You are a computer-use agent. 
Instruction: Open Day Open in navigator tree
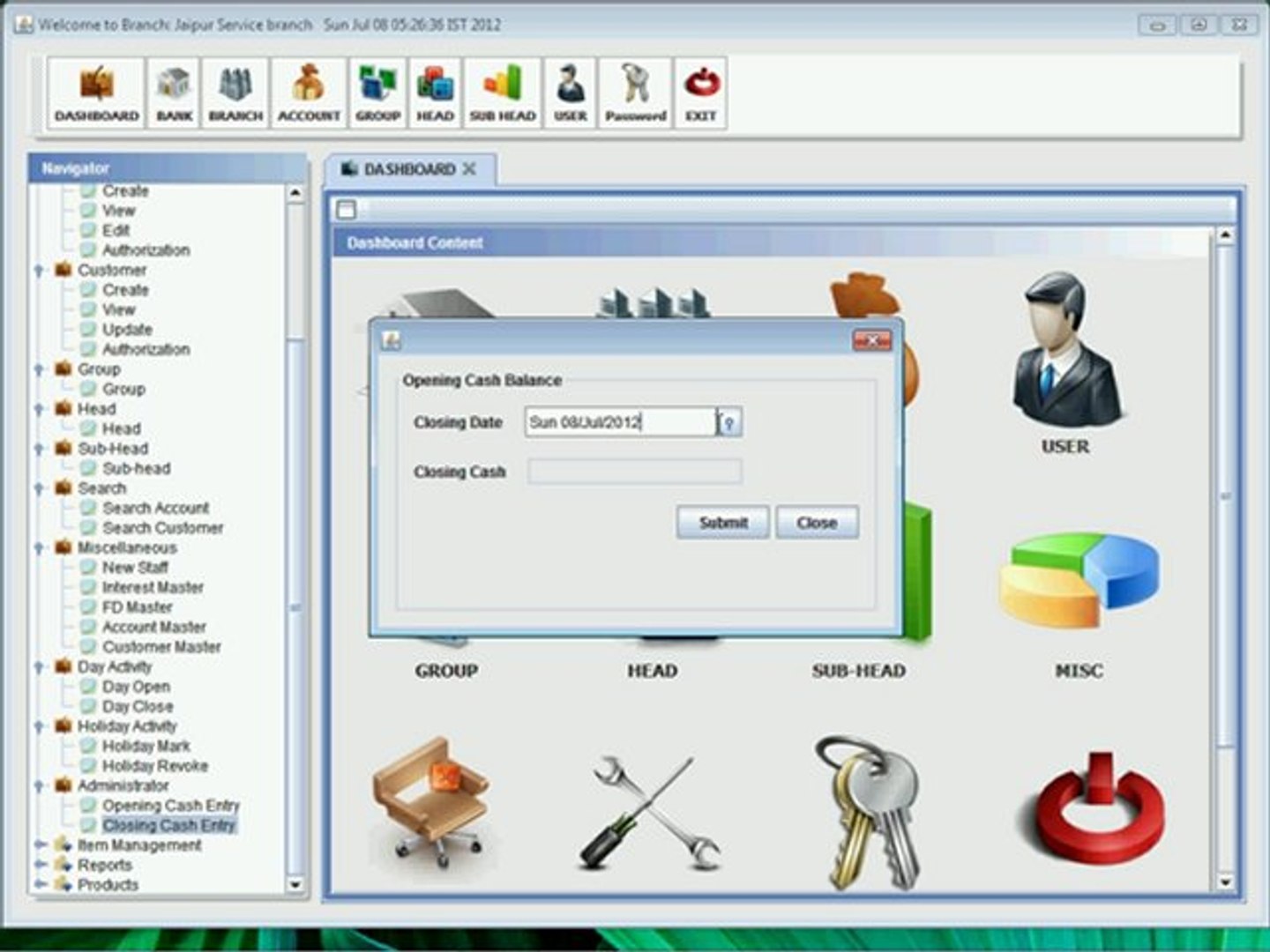[136, 687]
